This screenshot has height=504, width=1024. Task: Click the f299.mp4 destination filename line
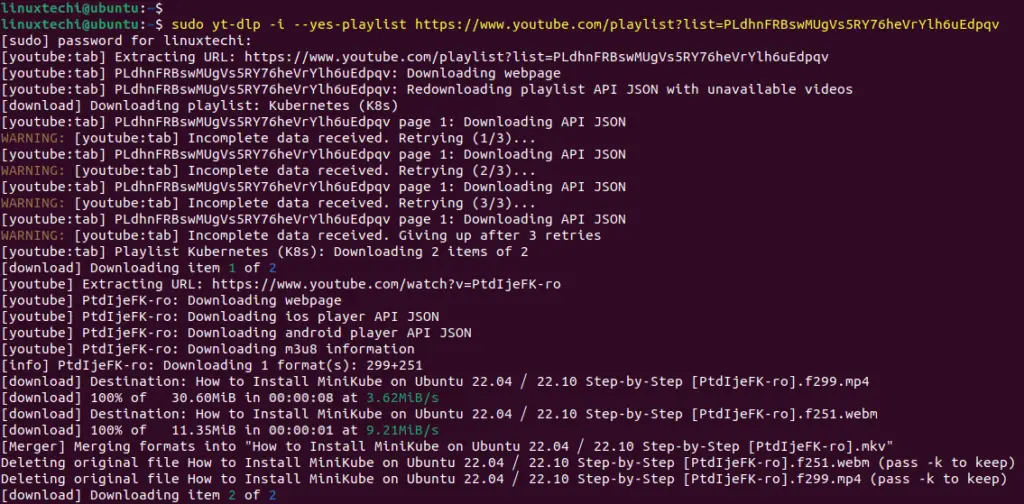435,381
